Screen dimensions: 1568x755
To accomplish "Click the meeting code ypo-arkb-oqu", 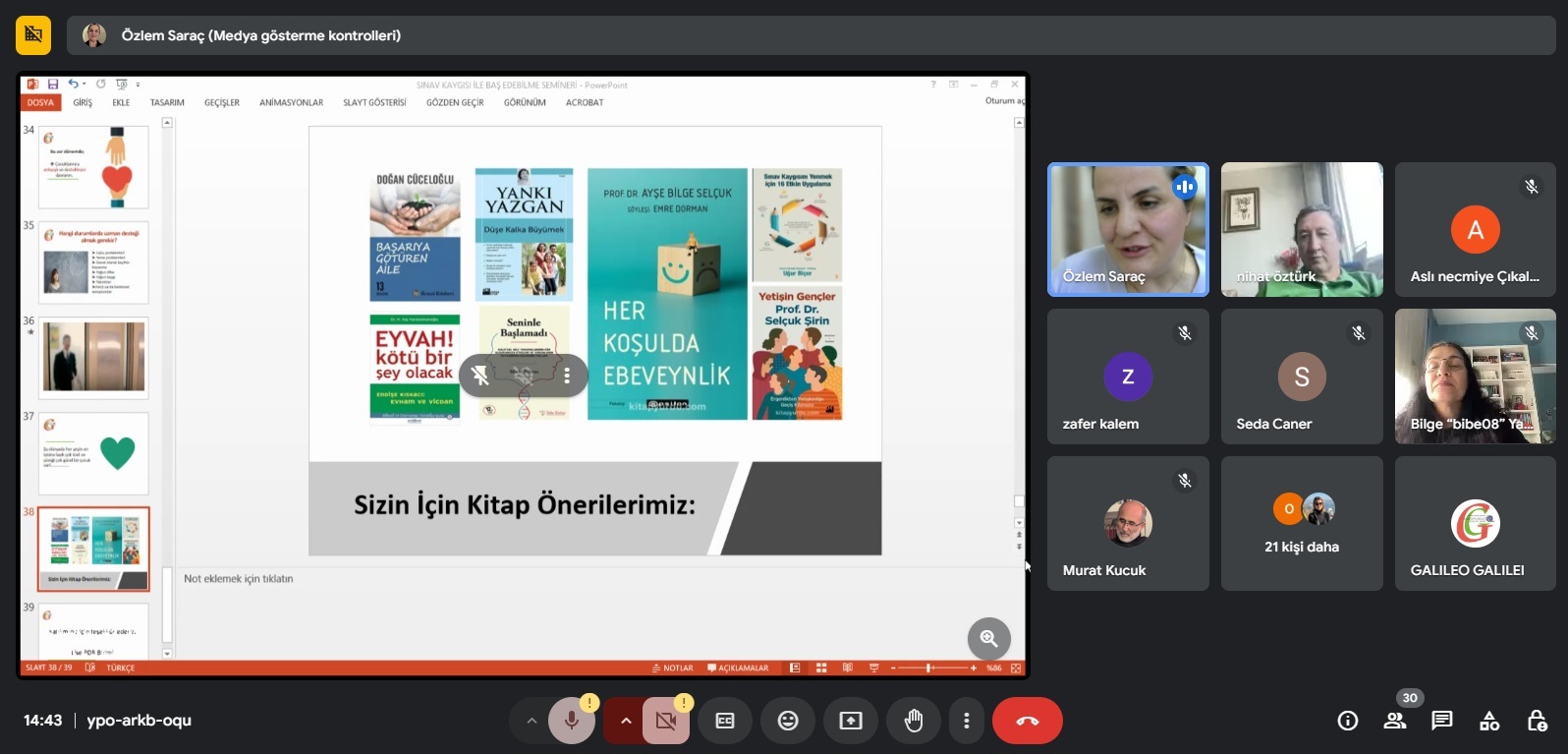I will (x=139, y=721).
